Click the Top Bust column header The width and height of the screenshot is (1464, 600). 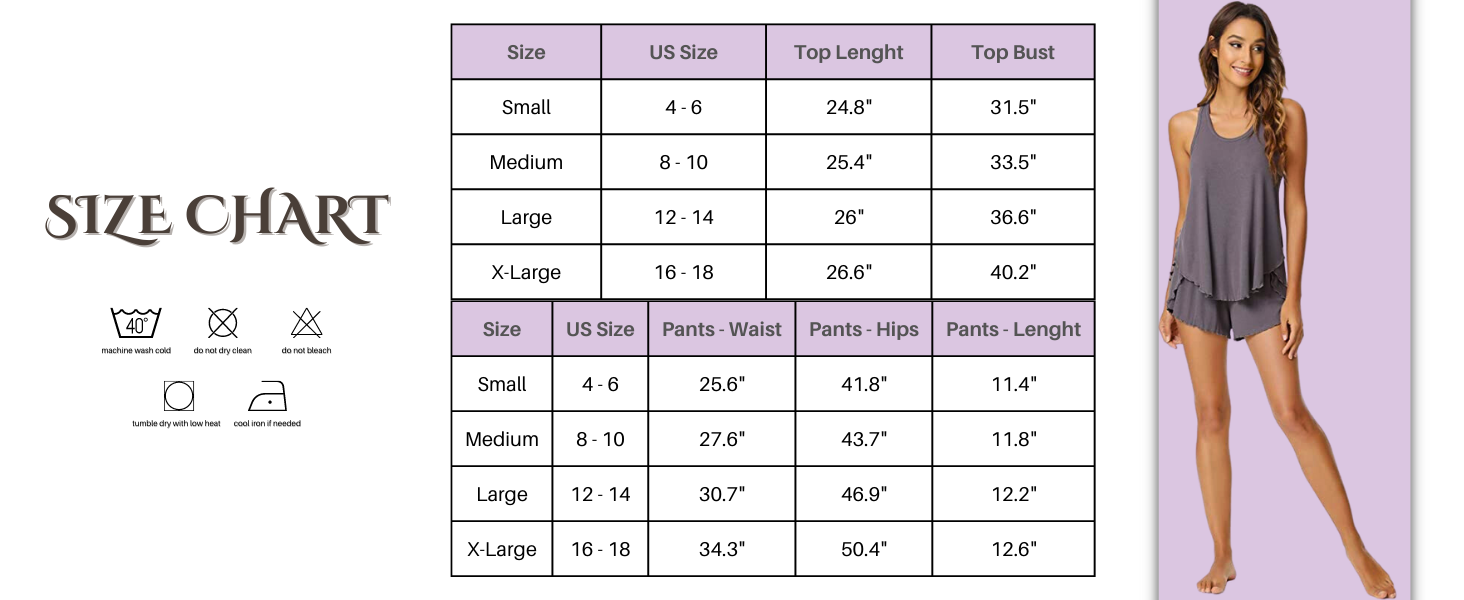coord(1012,53)
